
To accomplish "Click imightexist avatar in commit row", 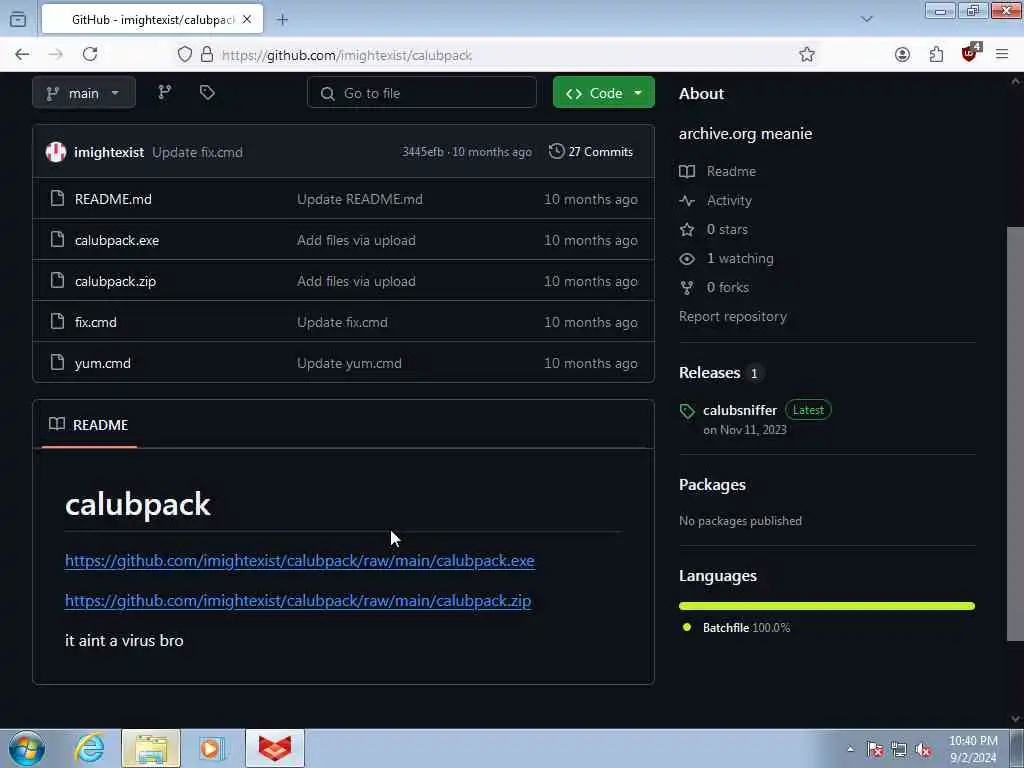I will [x=56, y=152].
